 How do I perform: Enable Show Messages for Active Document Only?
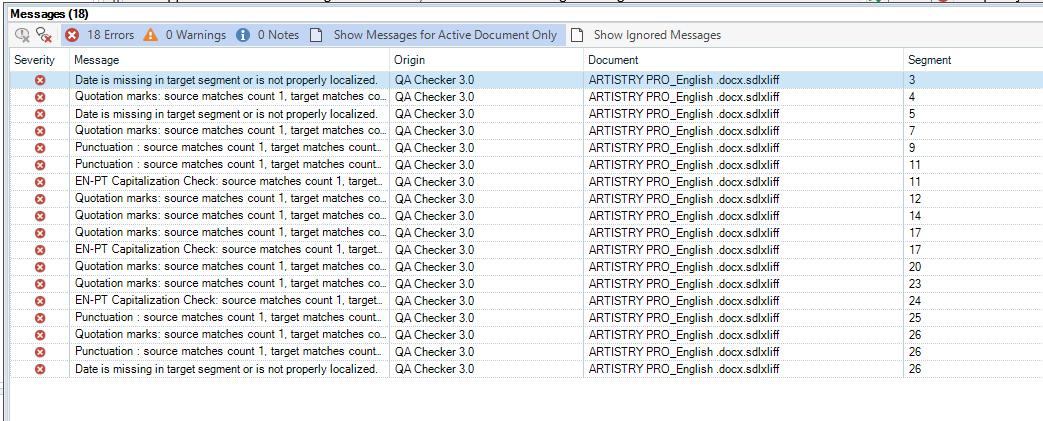coord(434,35)
